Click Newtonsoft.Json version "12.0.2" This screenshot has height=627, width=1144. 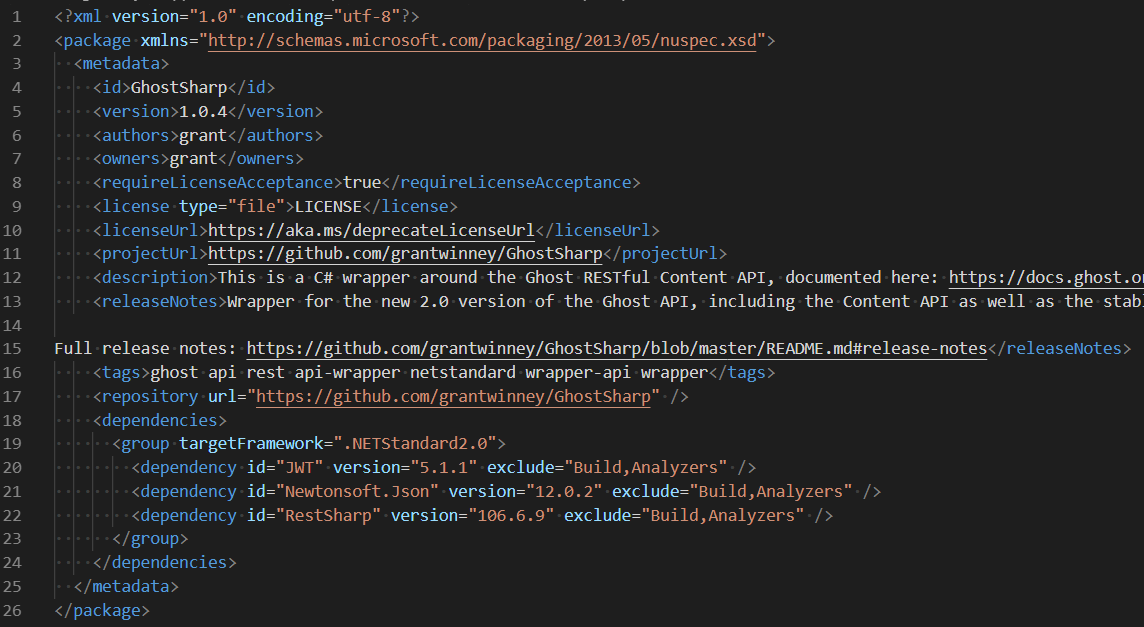click(x=564, y=492)
